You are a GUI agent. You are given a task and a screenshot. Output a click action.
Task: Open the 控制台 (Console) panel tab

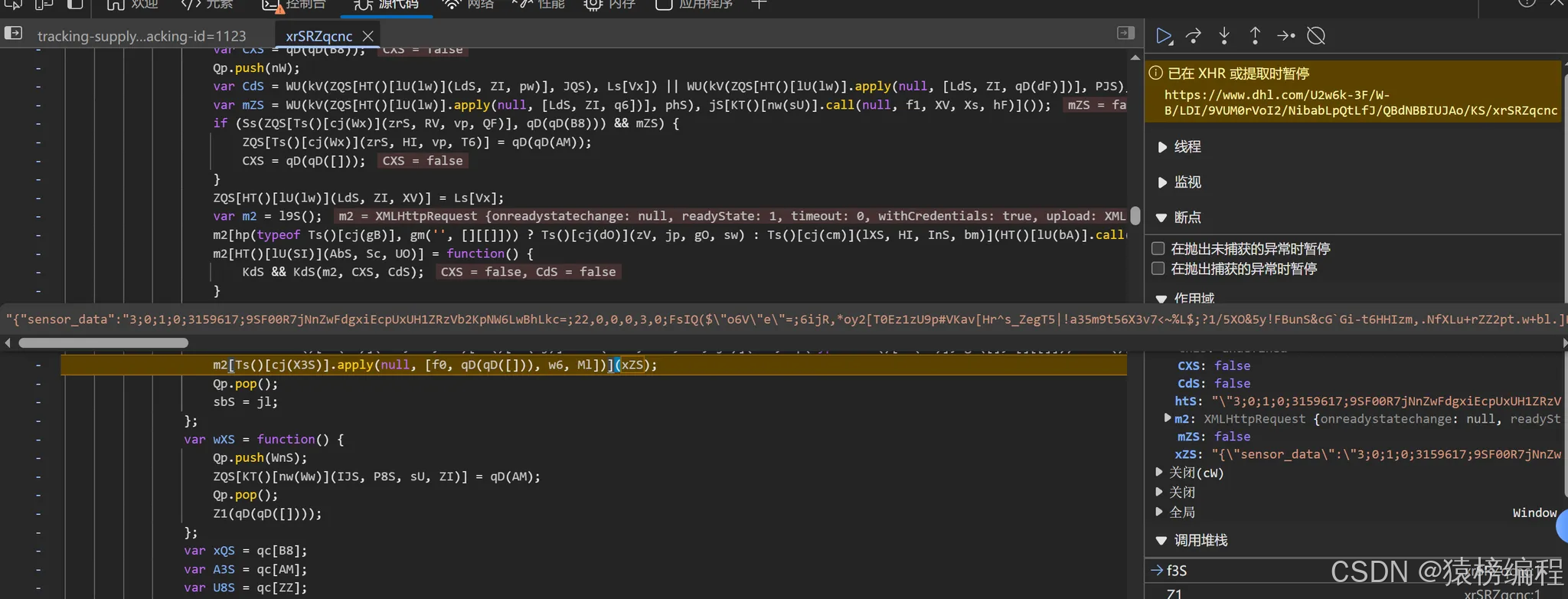[294, 5]
